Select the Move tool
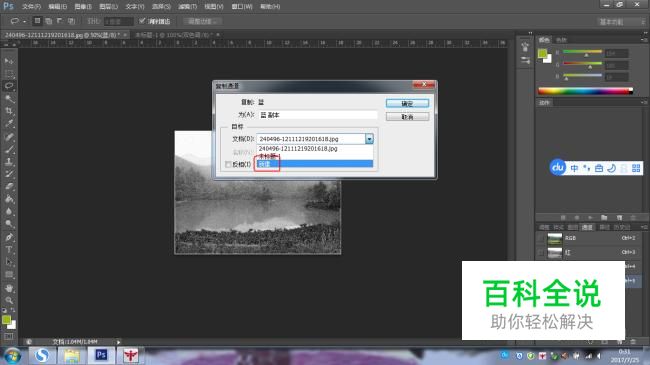The height and width of the screenshot is (365, 650). [x=9, y=61]
